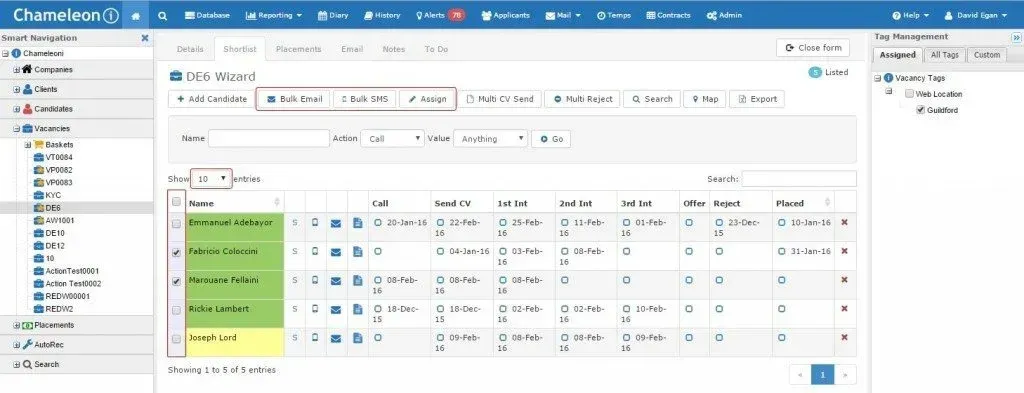Click the Export button
The height and width of the screenshot is (393, 1024).
pos(757,99)
